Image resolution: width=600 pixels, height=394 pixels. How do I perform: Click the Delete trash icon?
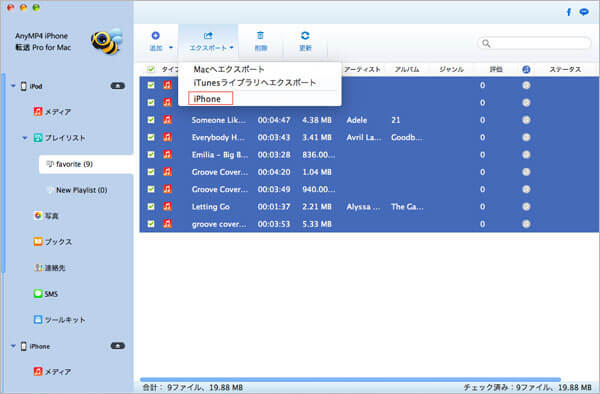pyautogui.click(x=260, y=35)
